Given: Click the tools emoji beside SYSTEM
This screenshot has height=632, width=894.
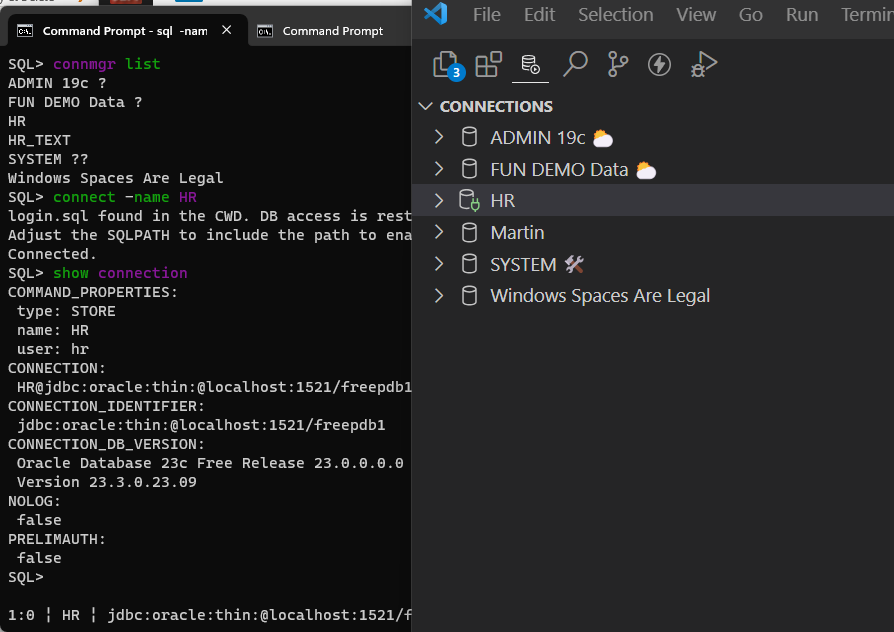Looking at the screenshot, I should (x=574, y=264).
